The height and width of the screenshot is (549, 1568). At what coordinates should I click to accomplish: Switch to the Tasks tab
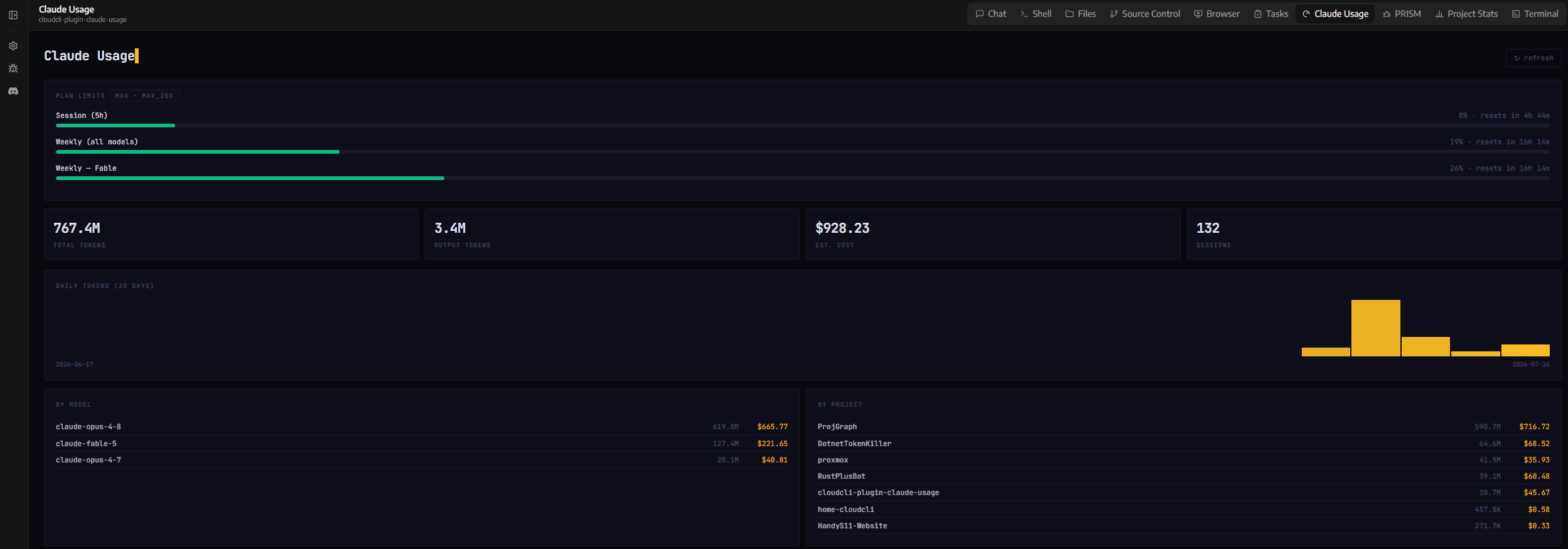pyautogui.click(x=1271, y=14)
